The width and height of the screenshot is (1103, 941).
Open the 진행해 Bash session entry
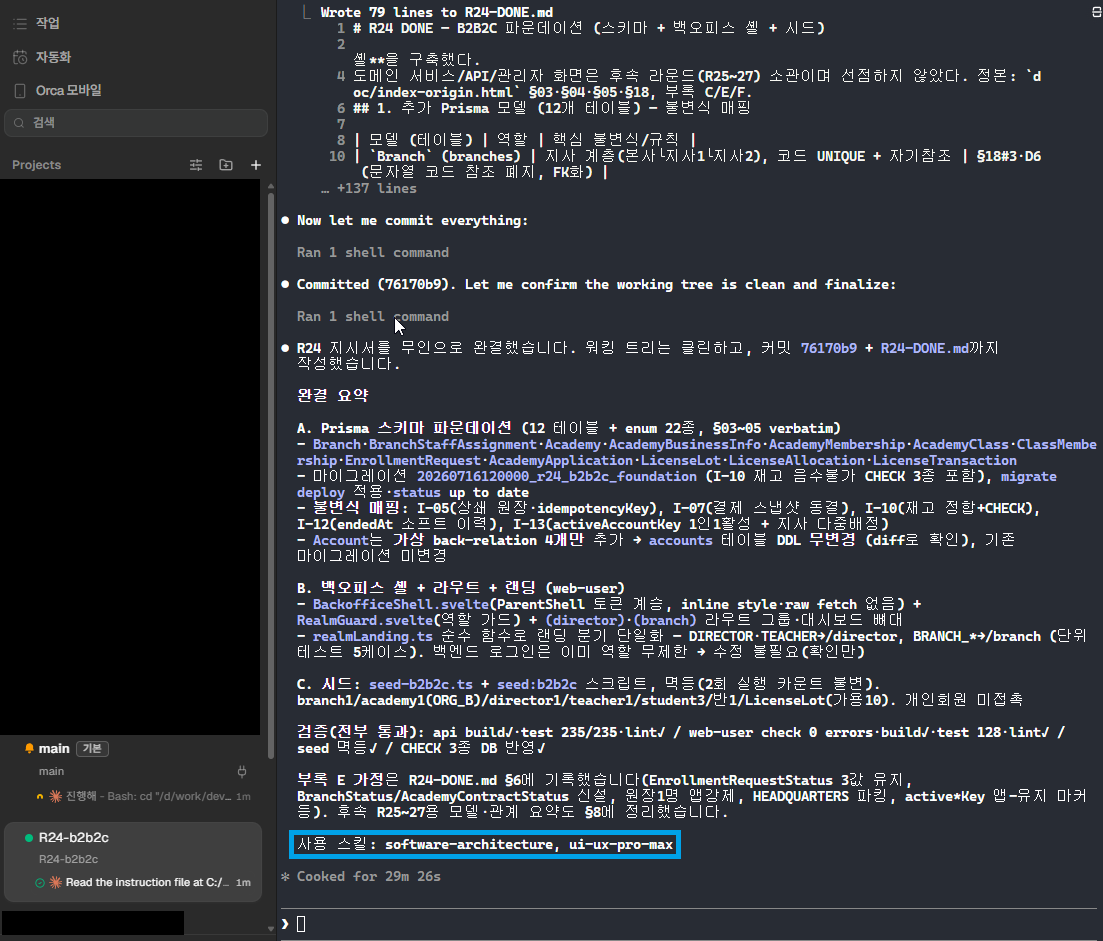click(144, 796)
